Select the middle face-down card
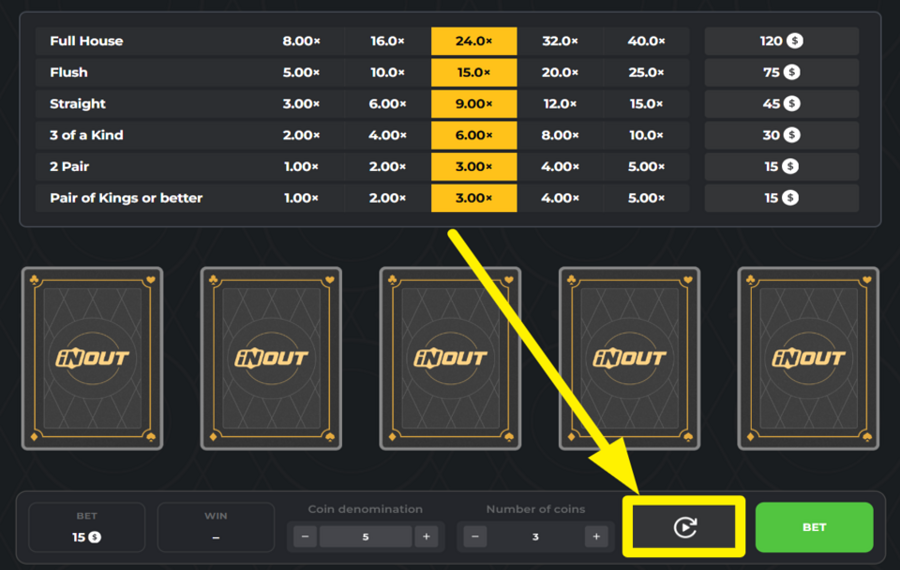This screenshot has width=900, height=570. [450, 358]
